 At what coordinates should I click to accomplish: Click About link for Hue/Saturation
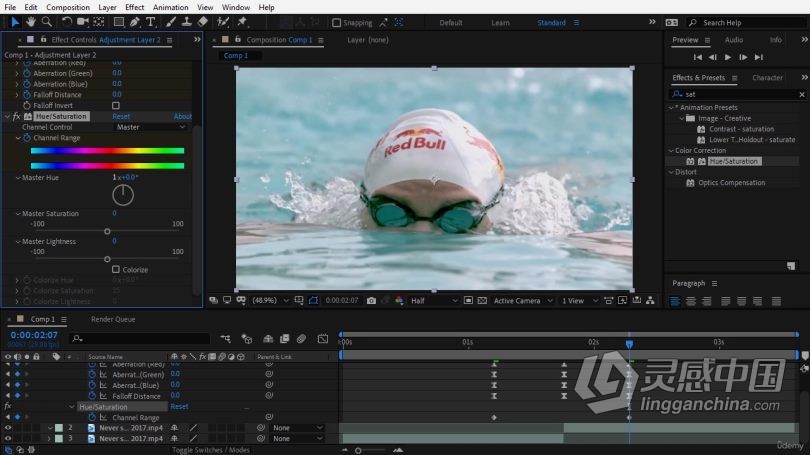pyautogui.click(x=182, y=116)
